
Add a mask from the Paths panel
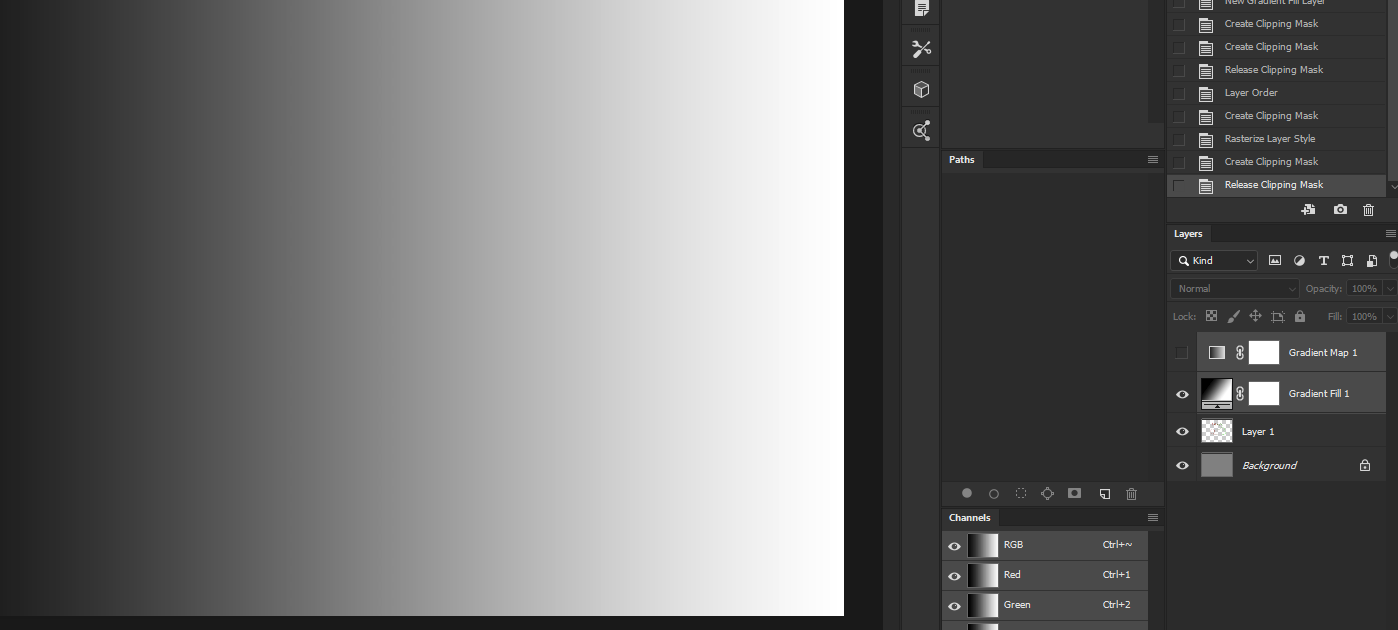click(x=1075, y=493)
